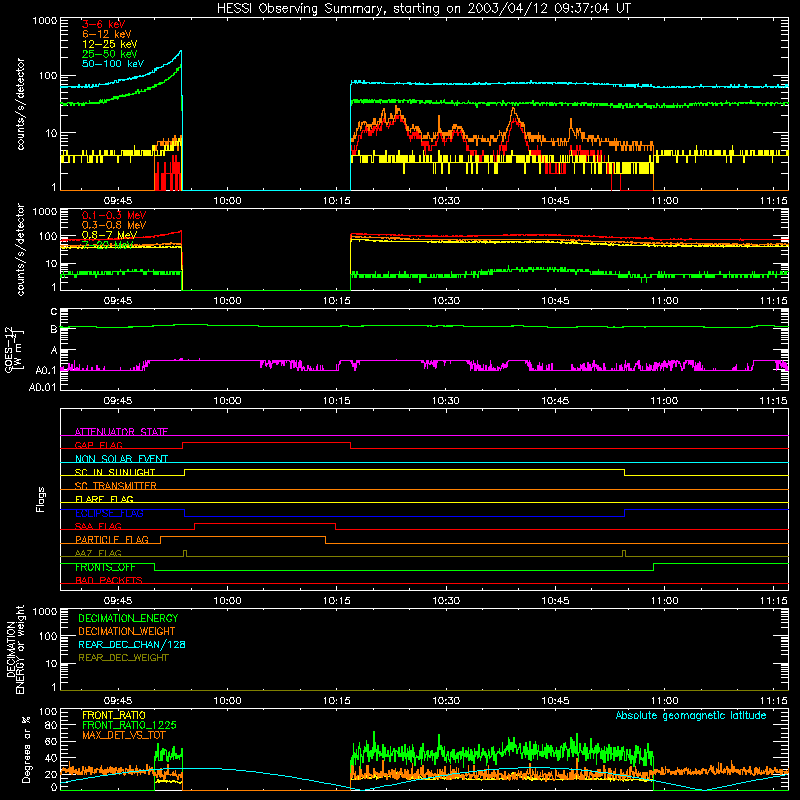Select the cyan 50-100 keV legend label

[x=113, y=64]
